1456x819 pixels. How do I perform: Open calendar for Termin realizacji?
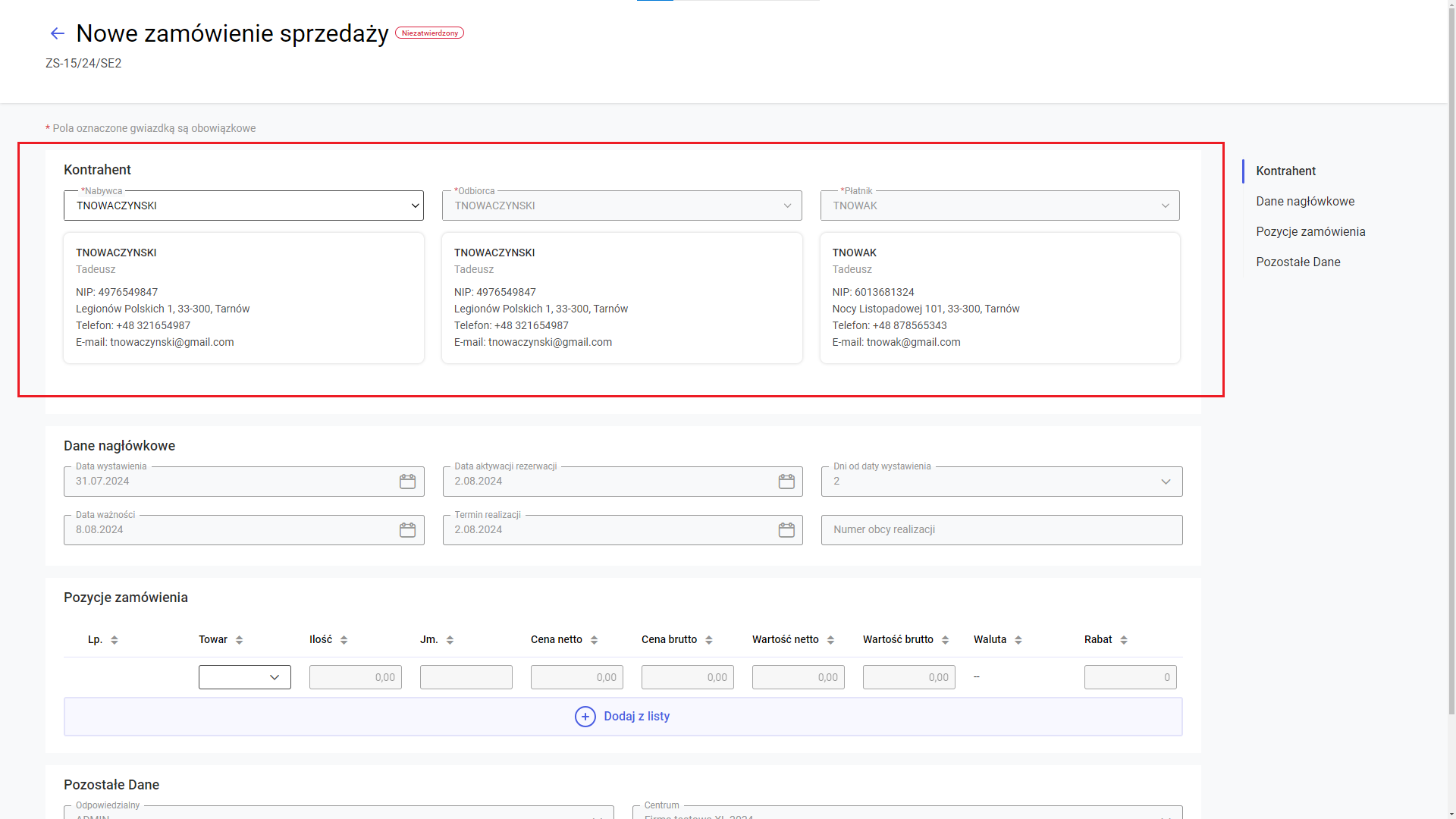coord(786,530)
